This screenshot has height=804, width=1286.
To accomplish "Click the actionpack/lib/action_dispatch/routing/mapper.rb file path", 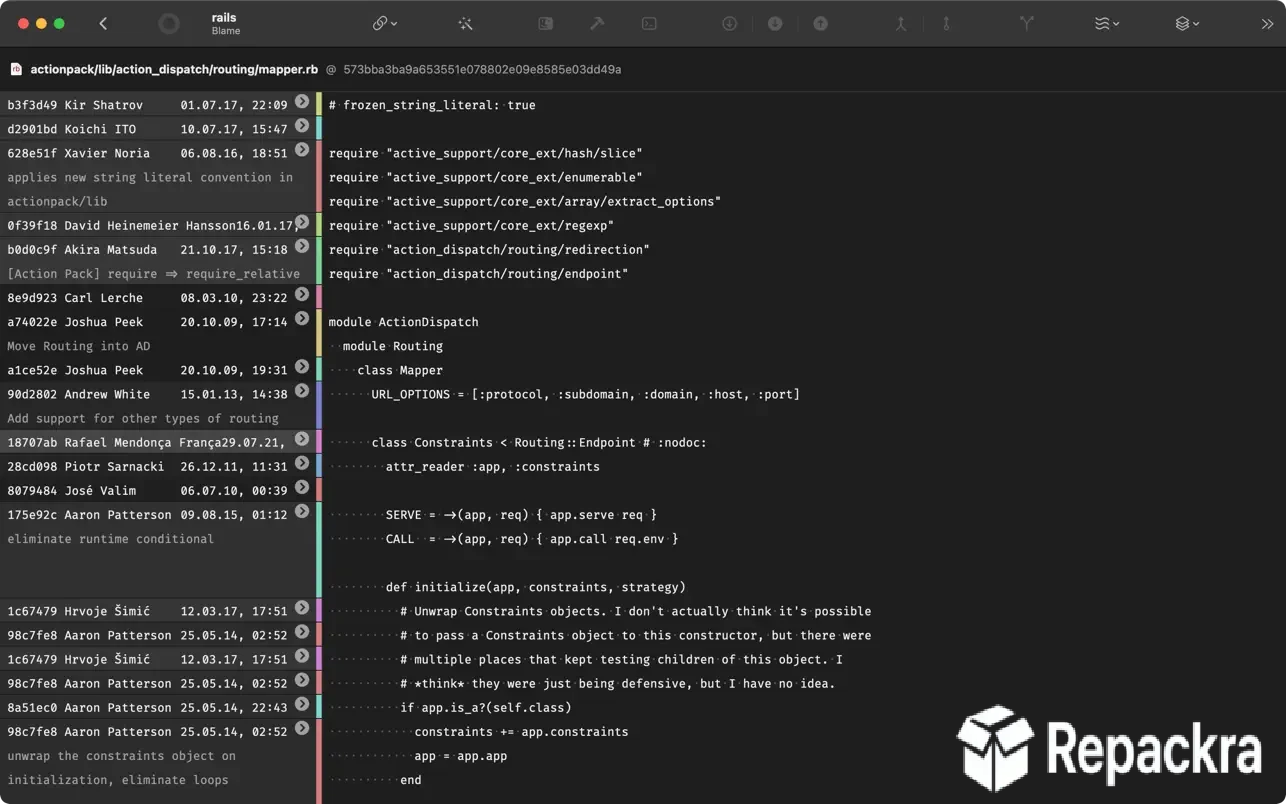I will click(174, 70).
